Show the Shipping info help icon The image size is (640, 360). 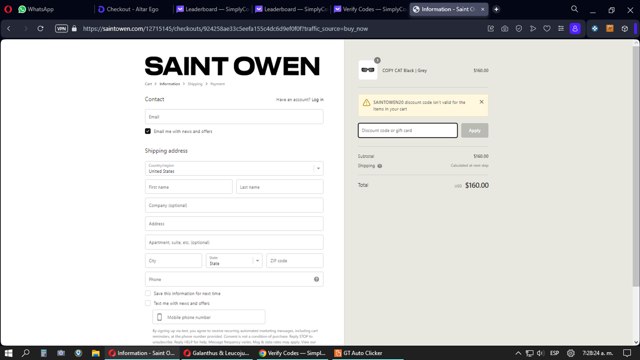[x=380, y=166]
